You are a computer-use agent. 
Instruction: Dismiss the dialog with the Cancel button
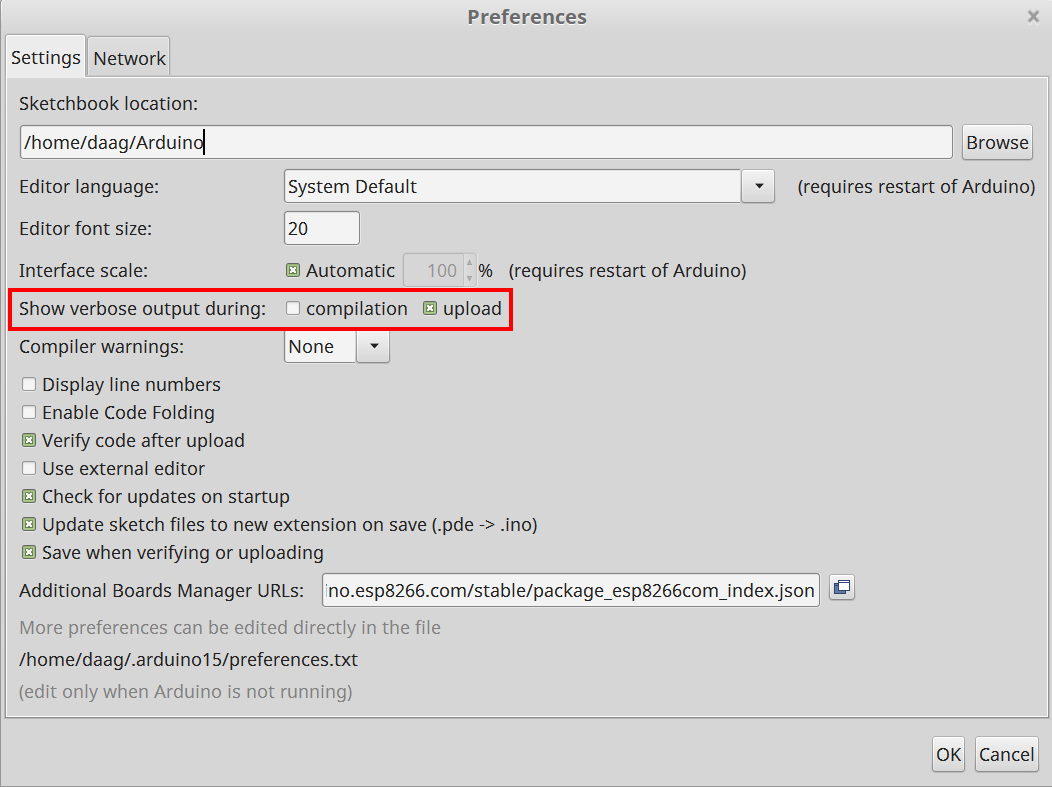tap(1006, 754)
